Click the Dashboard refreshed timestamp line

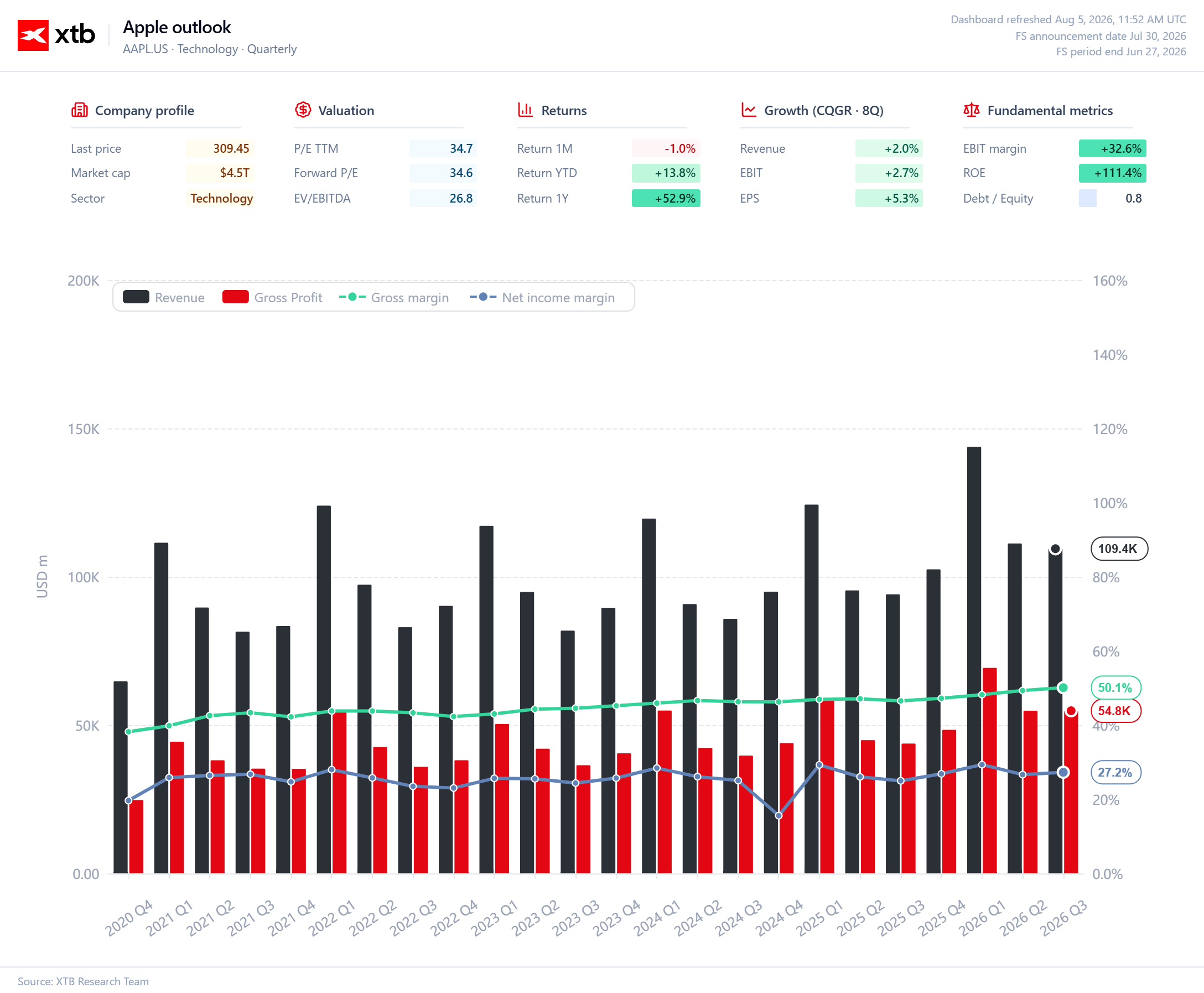point(1068,19)
